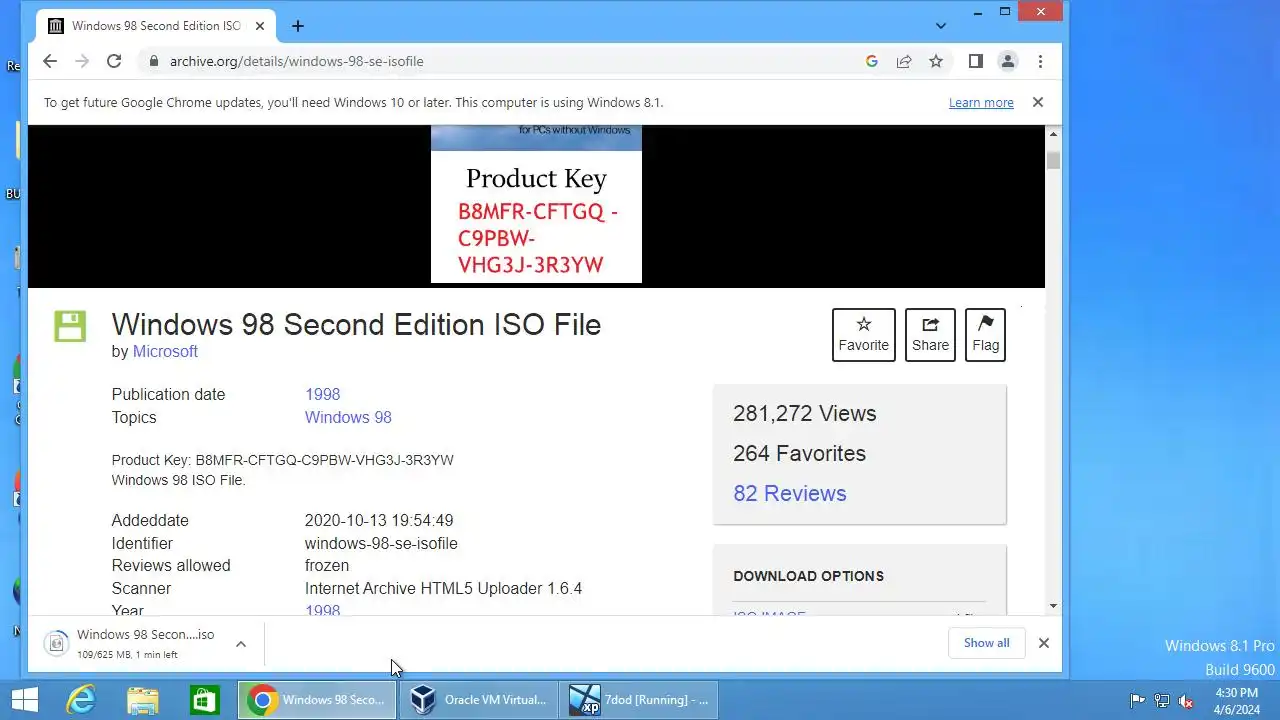
Task: Share this page via the address bar icon
Action: (x=904, y=61)
